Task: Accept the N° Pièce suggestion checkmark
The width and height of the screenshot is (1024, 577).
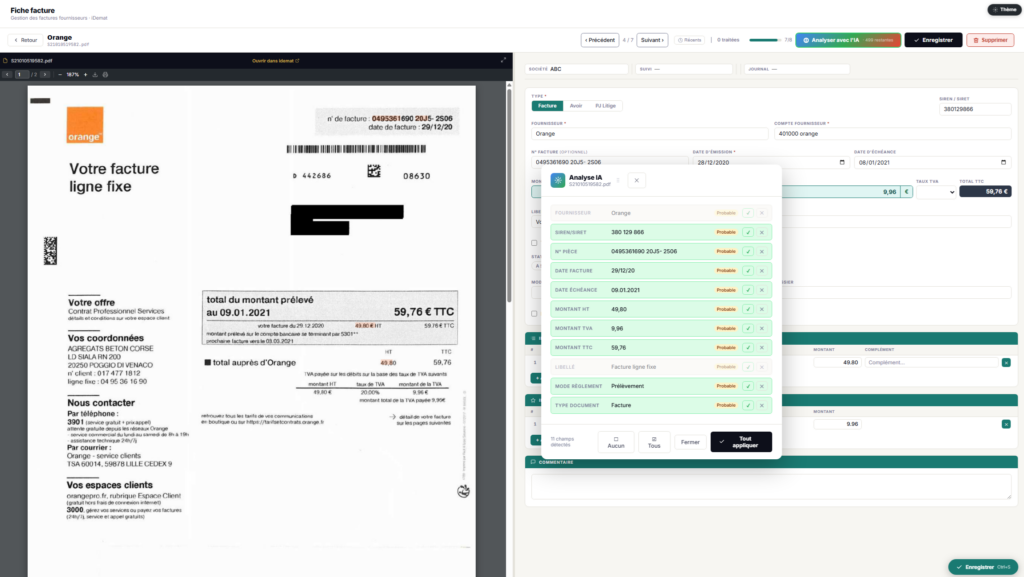Action: pyautogui.click(x=748, y=251)
